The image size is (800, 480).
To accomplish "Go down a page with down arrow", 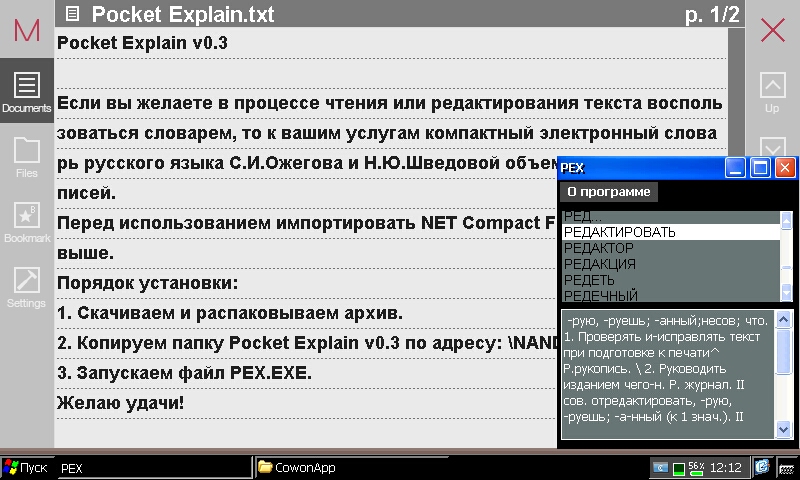I will pyautogui.click(x=772, y=147).
